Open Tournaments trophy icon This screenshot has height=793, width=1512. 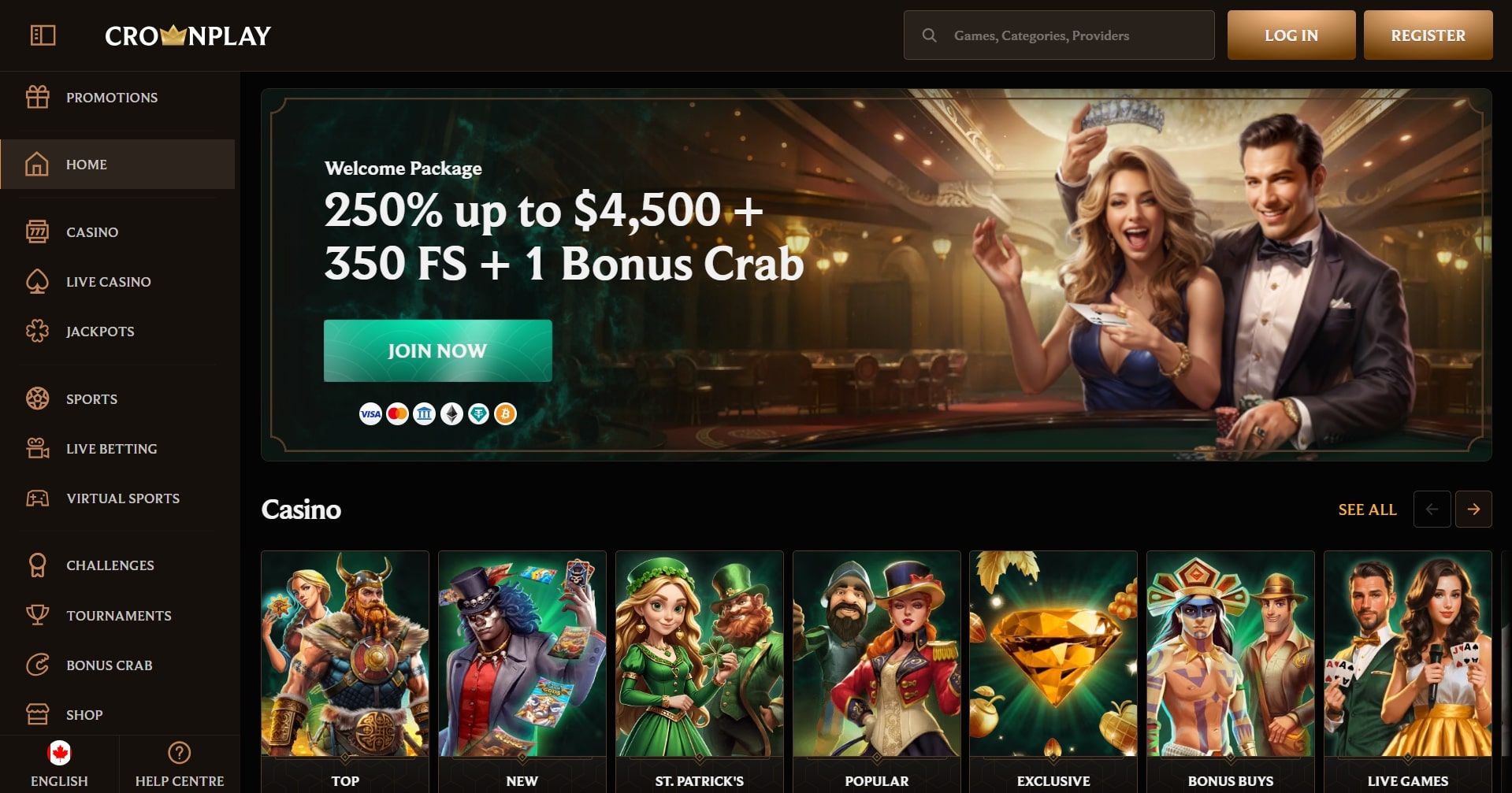pos(37,615)
